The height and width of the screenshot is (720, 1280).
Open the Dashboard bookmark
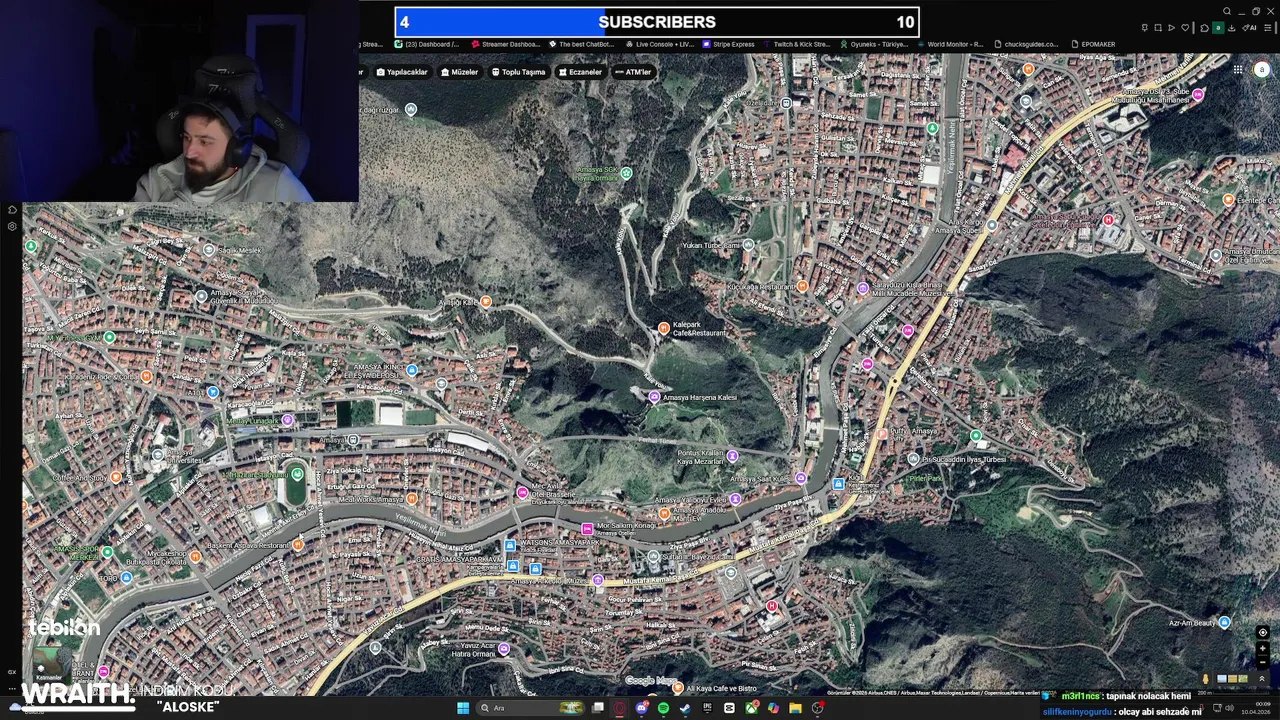click(427, 44)
